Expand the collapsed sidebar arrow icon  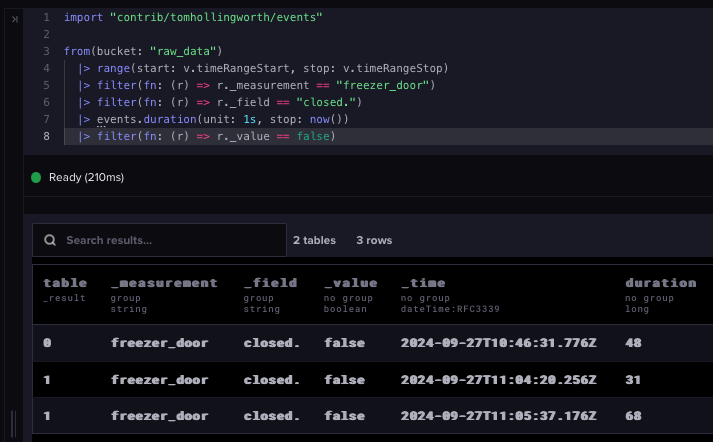[15, 19]
